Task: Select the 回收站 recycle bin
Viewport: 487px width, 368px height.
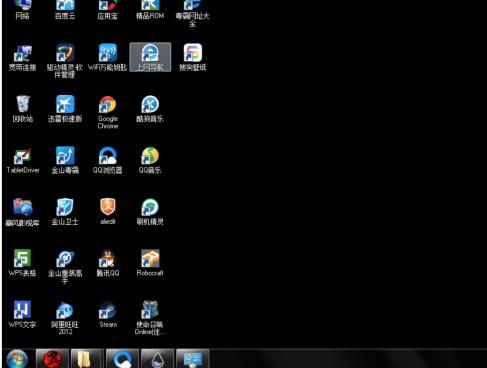Action: coord(23,109)
